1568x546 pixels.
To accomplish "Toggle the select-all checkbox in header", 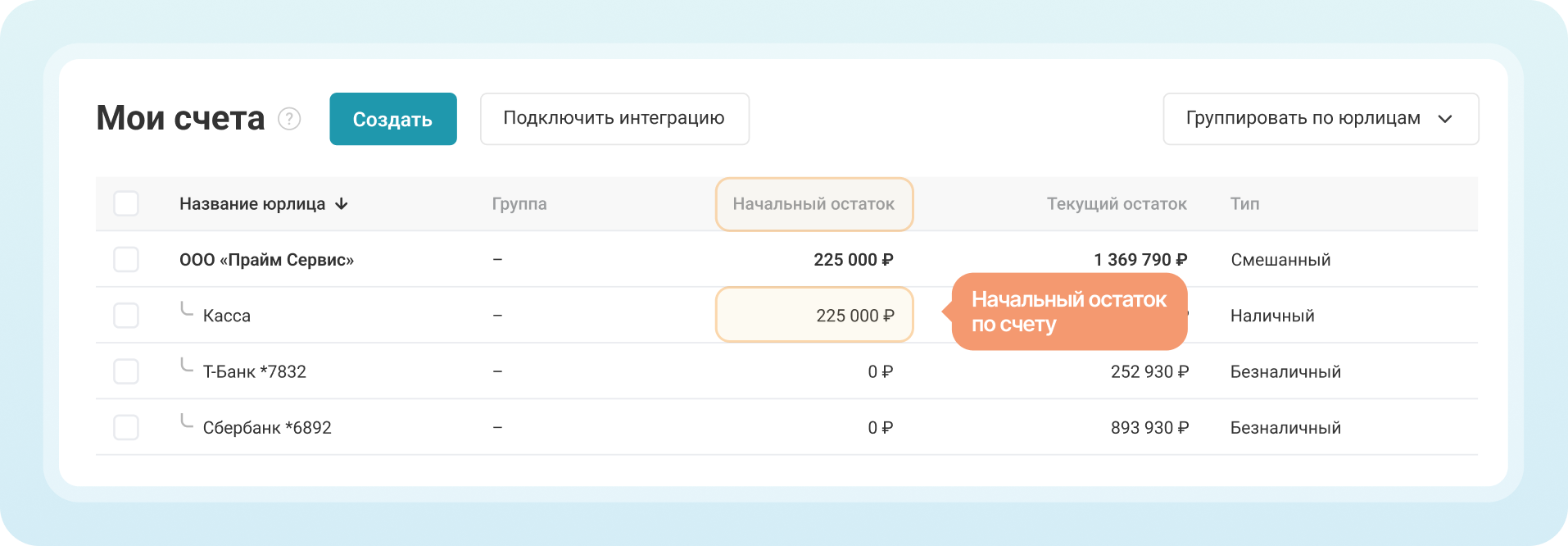I will click(x=126, y=203).
